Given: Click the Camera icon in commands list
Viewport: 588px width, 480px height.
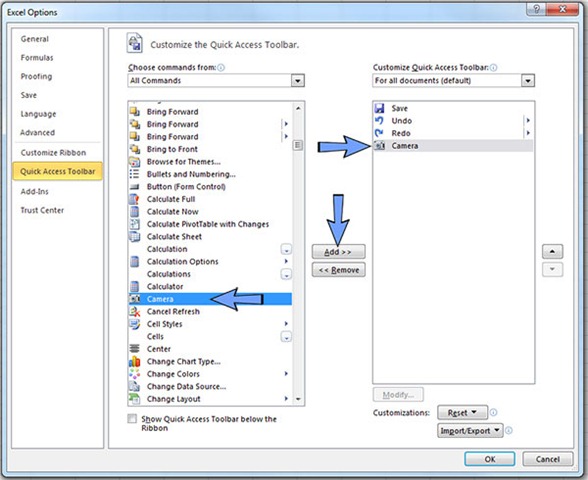Looking at the screenshot, I should click(x=135, y=299).
